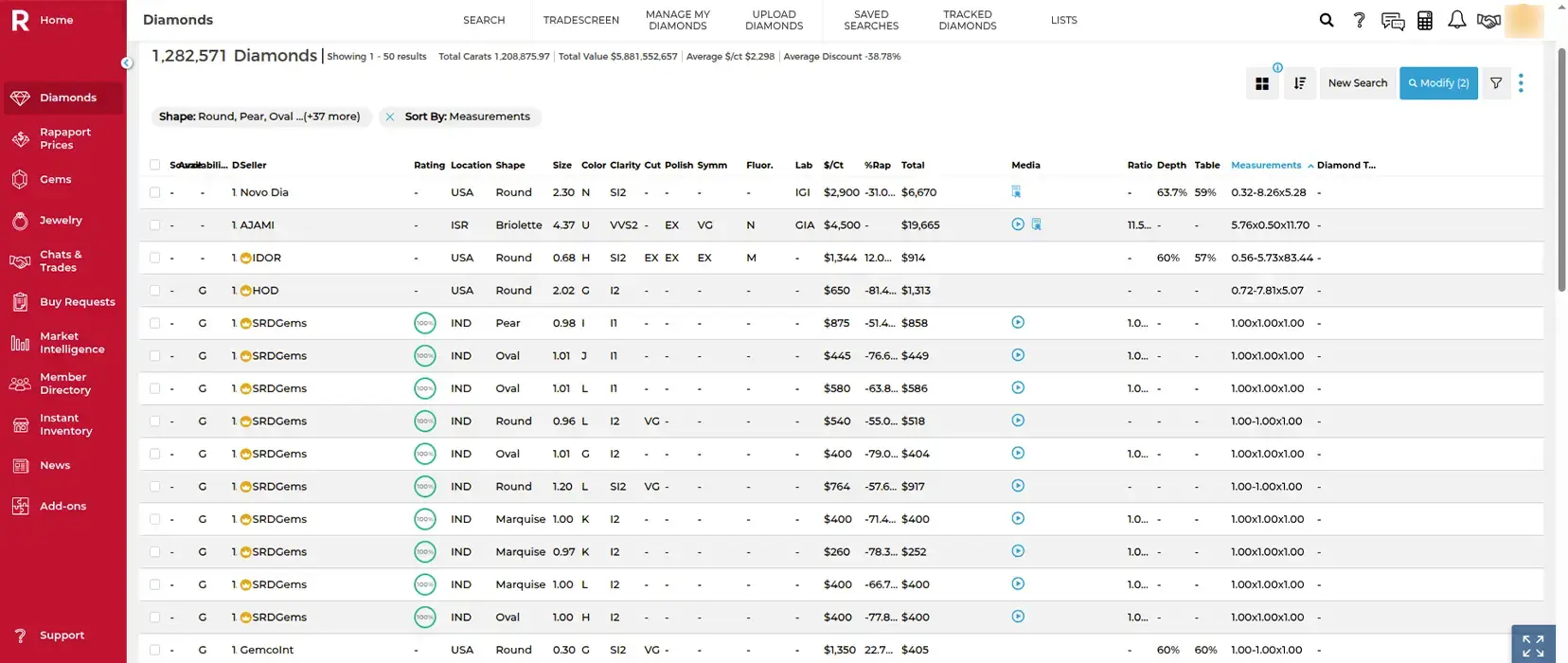Open Market Intelligence in sidebar
The width and height of the screenshot is (1568, 663).
[63, 343]
